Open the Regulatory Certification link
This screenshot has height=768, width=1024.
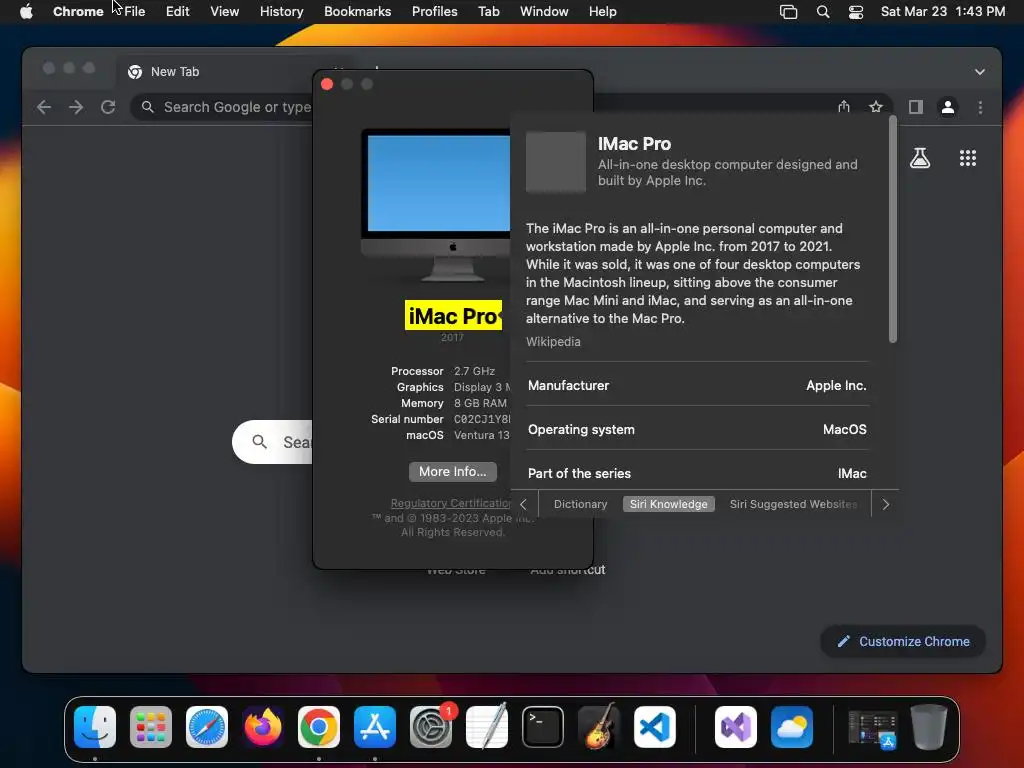[x=451, y=504]
